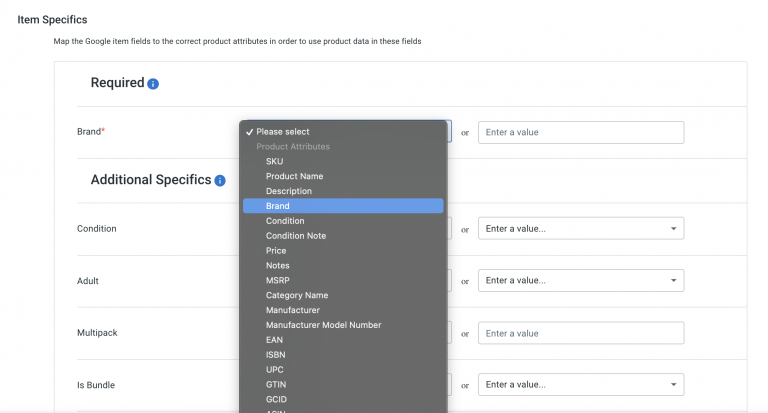Viewport: 768px width, 413px height.
Task: Pick the GTIN attribute
Action: (276, 370)
